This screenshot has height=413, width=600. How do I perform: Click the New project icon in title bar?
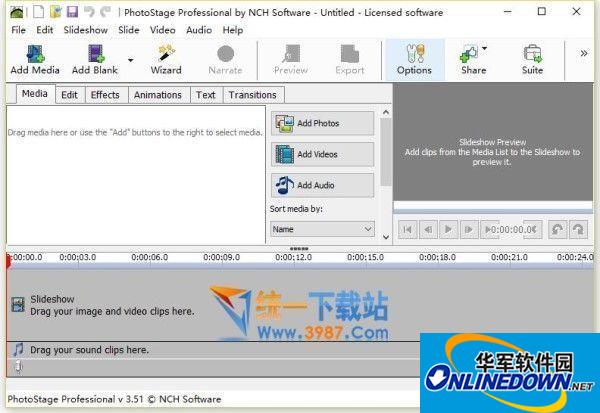(38, 12)
